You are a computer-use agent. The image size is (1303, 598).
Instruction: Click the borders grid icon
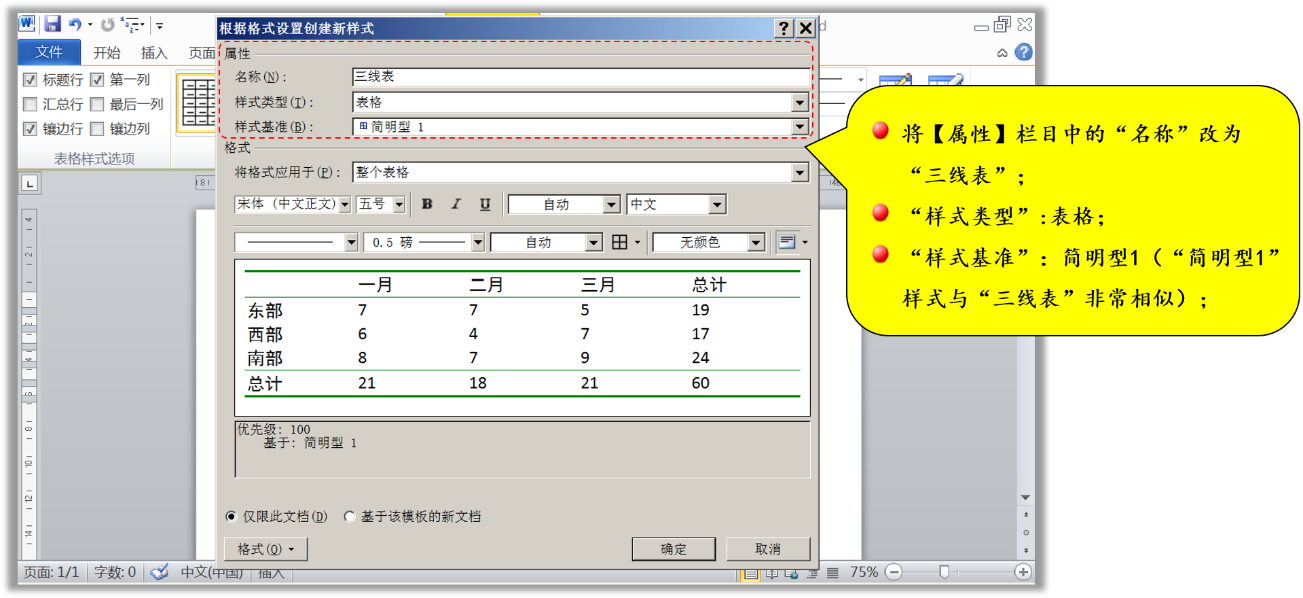coord(620,242)
